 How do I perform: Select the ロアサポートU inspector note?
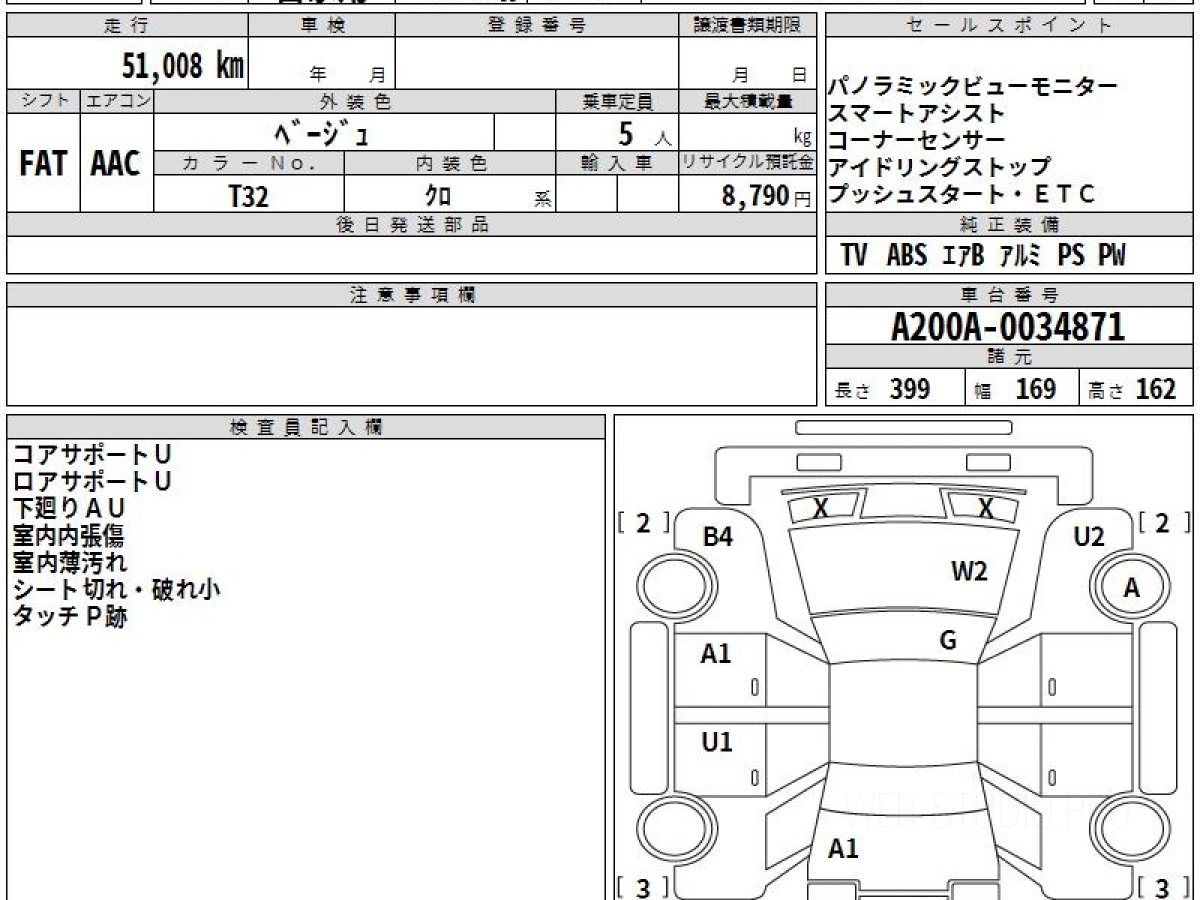click(92, 481)
